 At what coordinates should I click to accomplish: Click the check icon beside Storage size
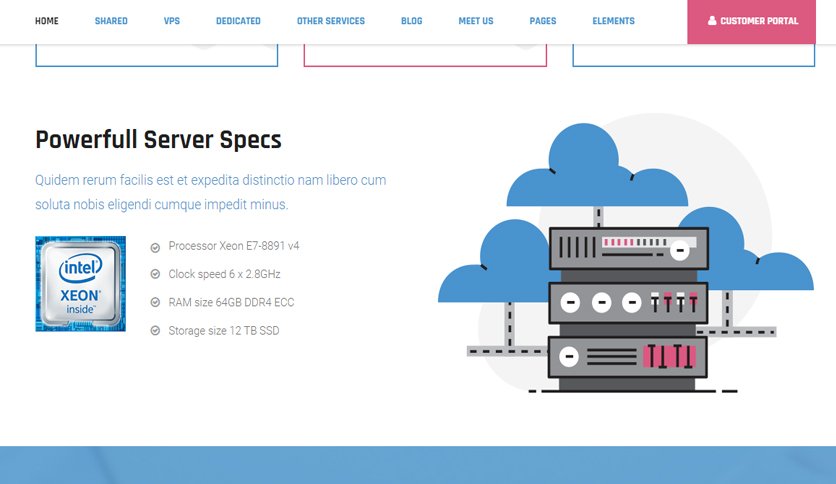tap(155, 330)
